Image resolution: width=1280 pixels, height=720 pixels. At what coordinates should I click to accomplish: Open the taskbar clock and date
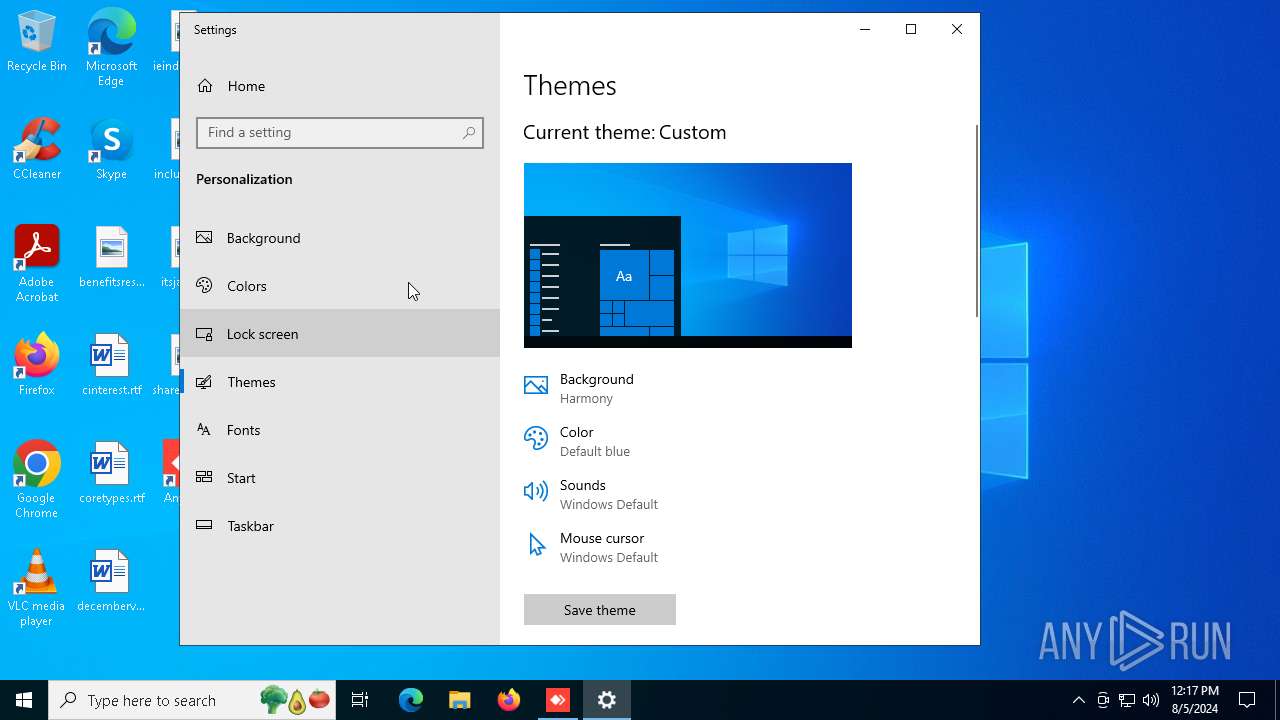click(x=1194, y=700)
